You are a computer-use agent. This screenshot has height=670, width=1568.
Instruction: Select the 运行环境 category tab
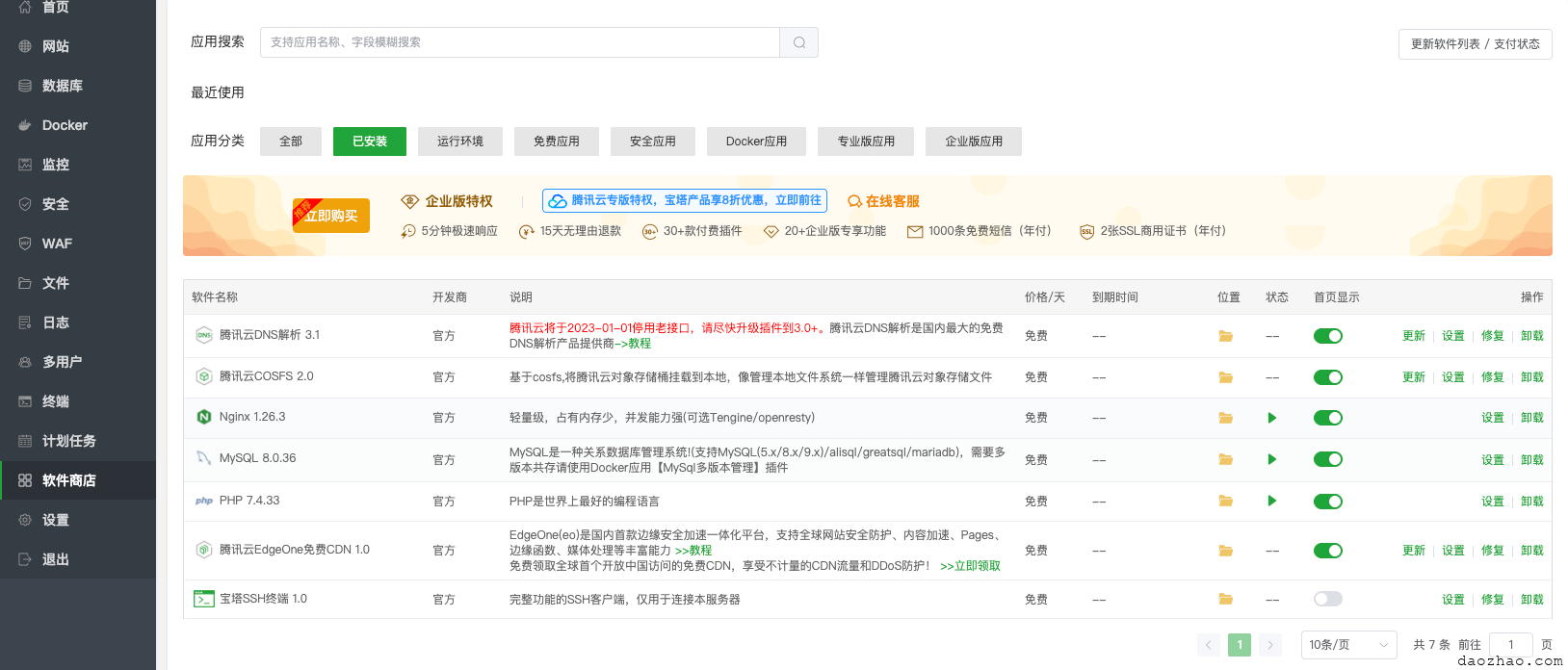(x=460, y=142)
